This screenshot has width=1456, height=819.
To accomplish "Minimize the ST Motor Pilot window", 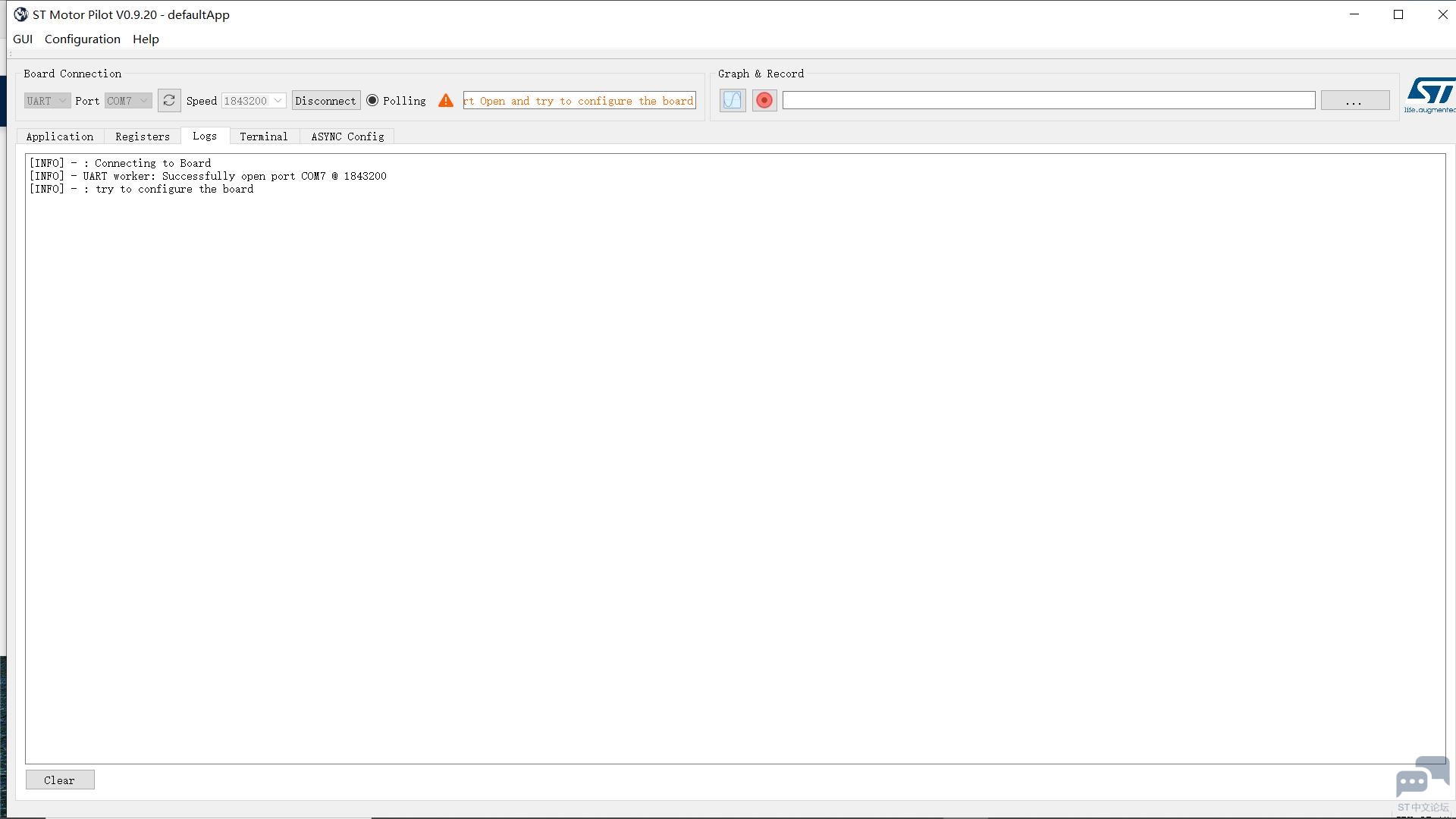I will pos(1354,14).
